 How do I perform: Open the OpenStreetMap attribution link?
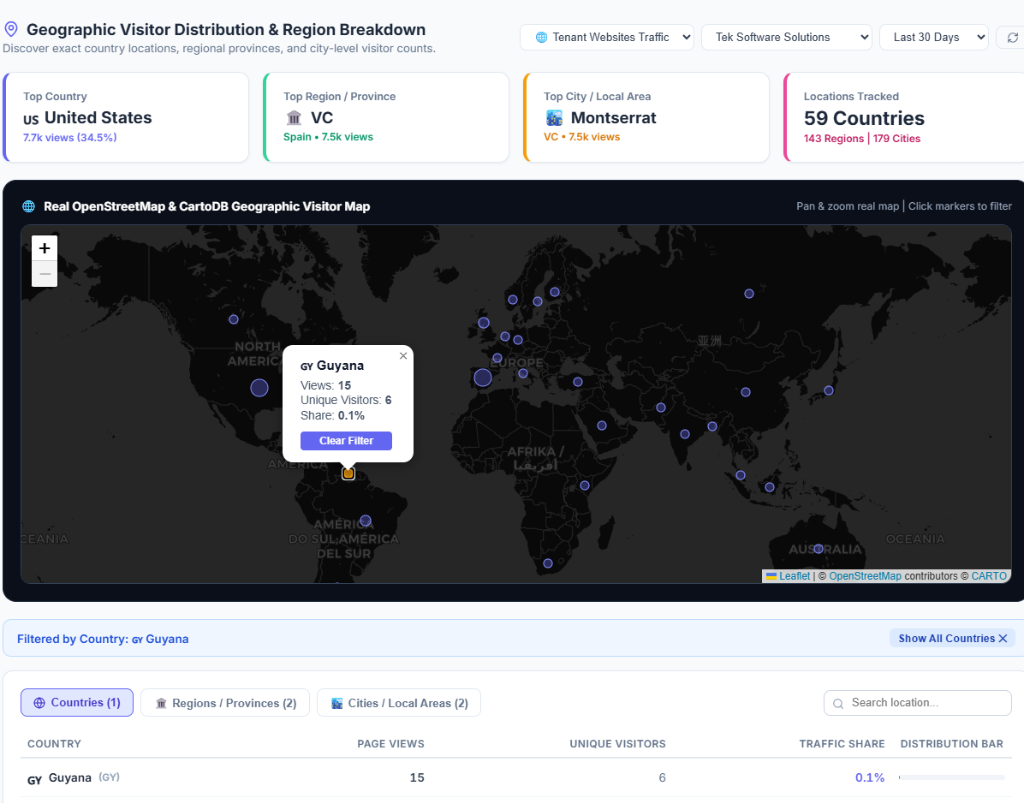(865, 576)
